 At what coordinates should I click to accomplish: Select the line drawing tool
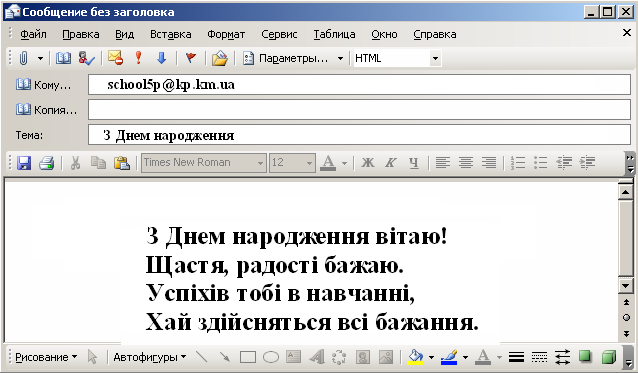tap(202, 357)
